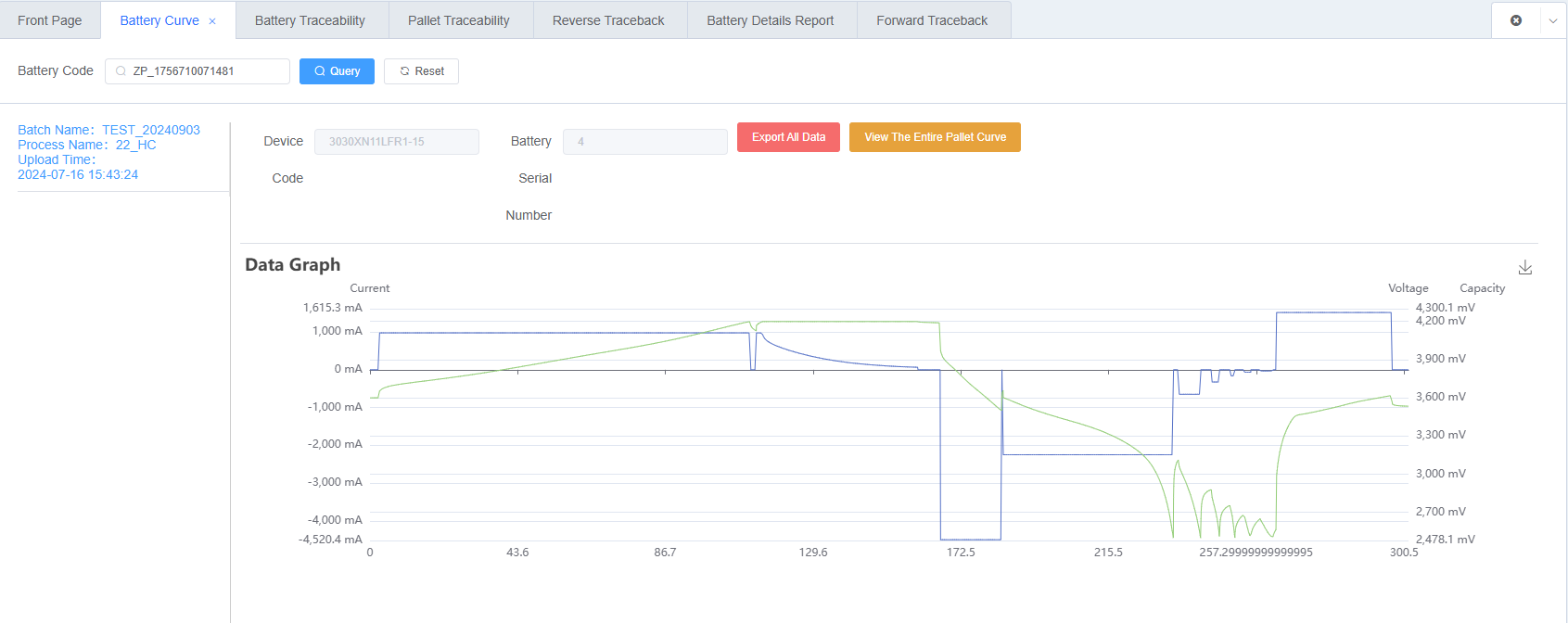Image resolution: width=1568 pixels, height=623 pixels.
Task: Go to Reverse Traceback tab
Action: point(608,20)
